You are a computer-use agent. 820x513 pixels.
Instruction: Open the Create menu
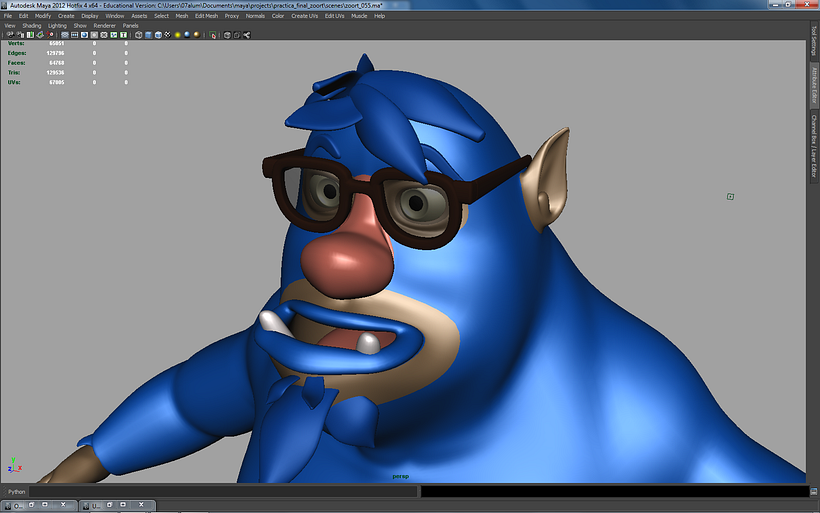(66, 16)
